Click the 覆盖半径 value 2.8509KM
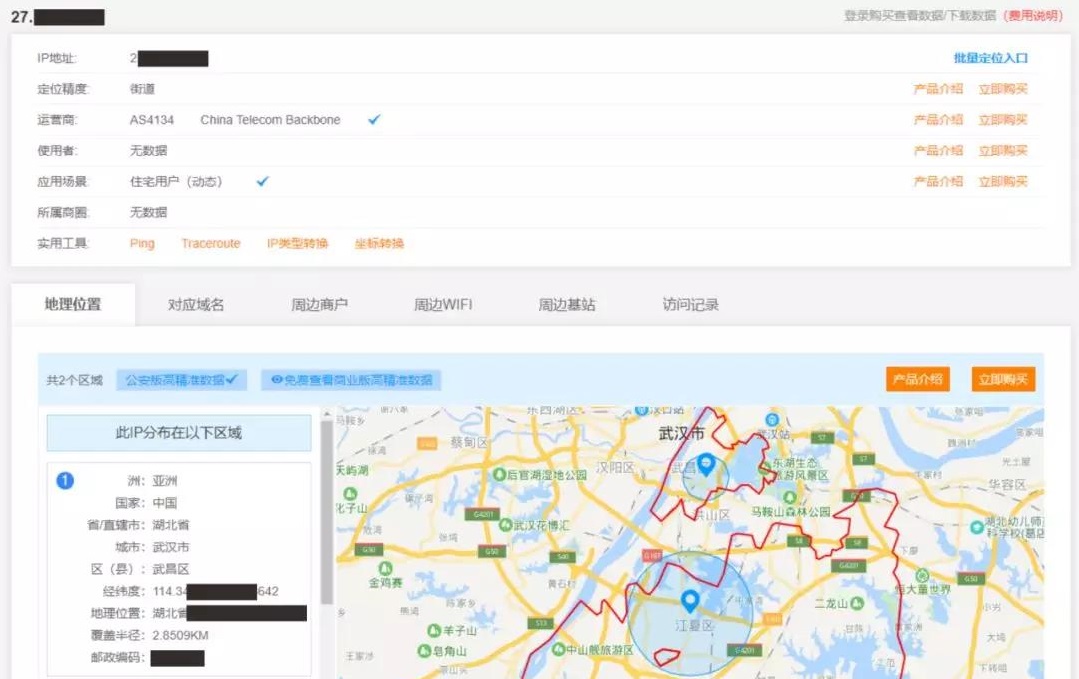 (x=180, y=635)
